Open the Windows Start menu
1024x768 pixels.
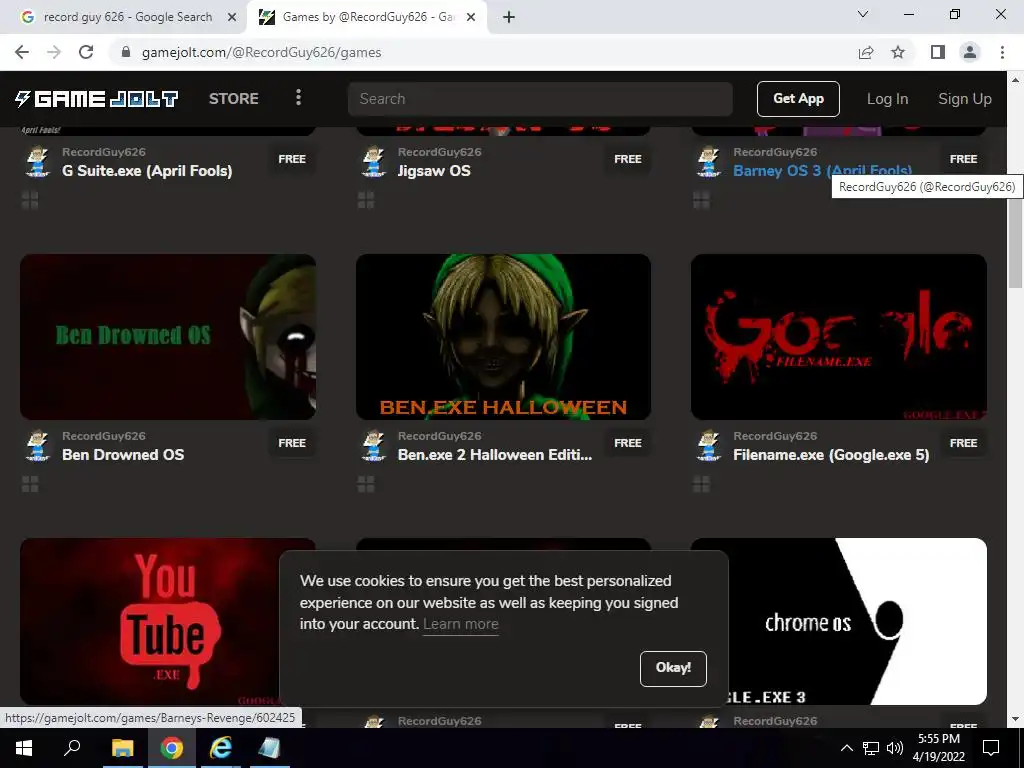point(24,748)
